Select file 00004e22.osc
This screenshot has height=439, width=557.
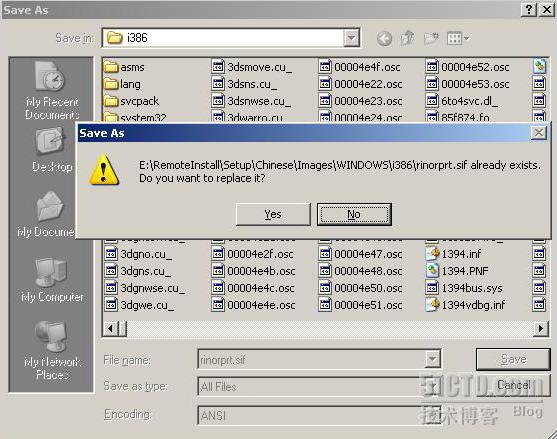(x=360, y=84)
